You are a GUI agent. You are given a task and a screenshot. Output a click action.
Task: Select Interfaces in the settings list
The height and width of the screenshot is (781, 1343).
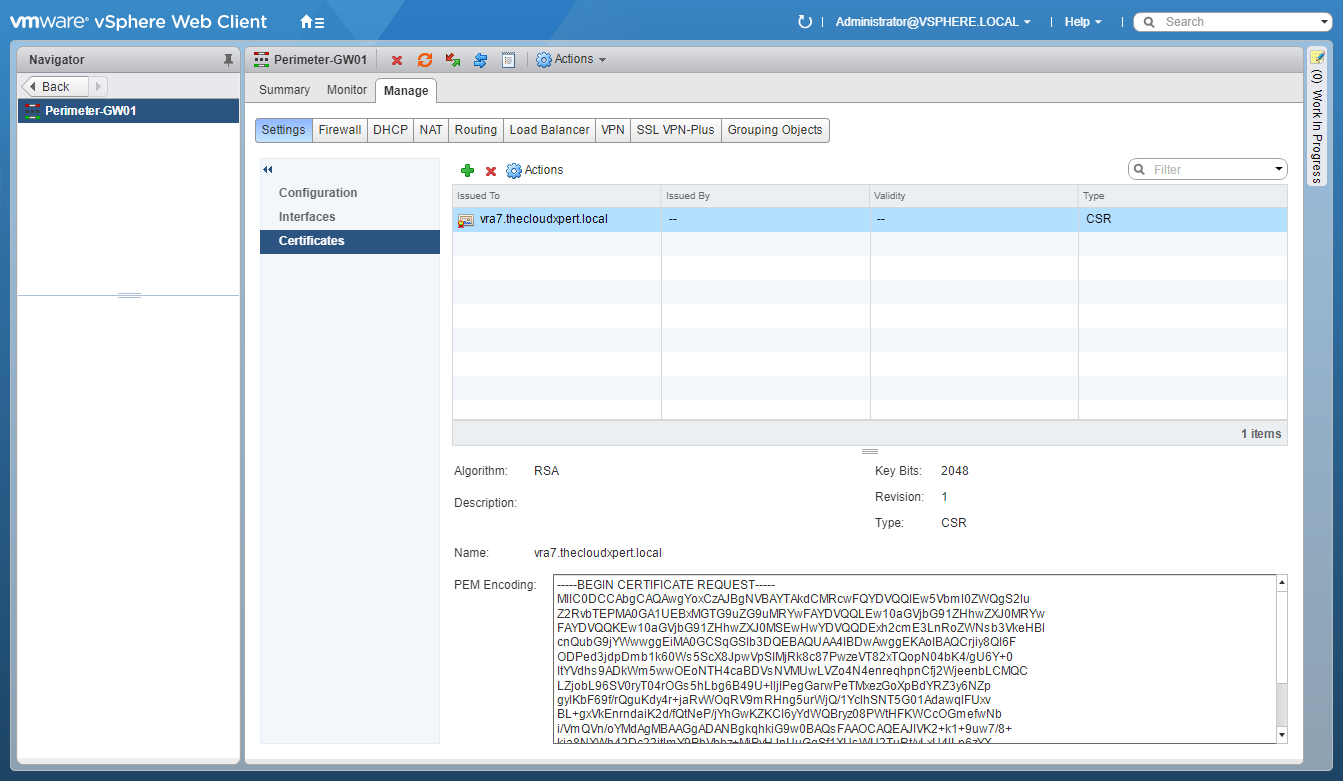click(x=307, y=217)
